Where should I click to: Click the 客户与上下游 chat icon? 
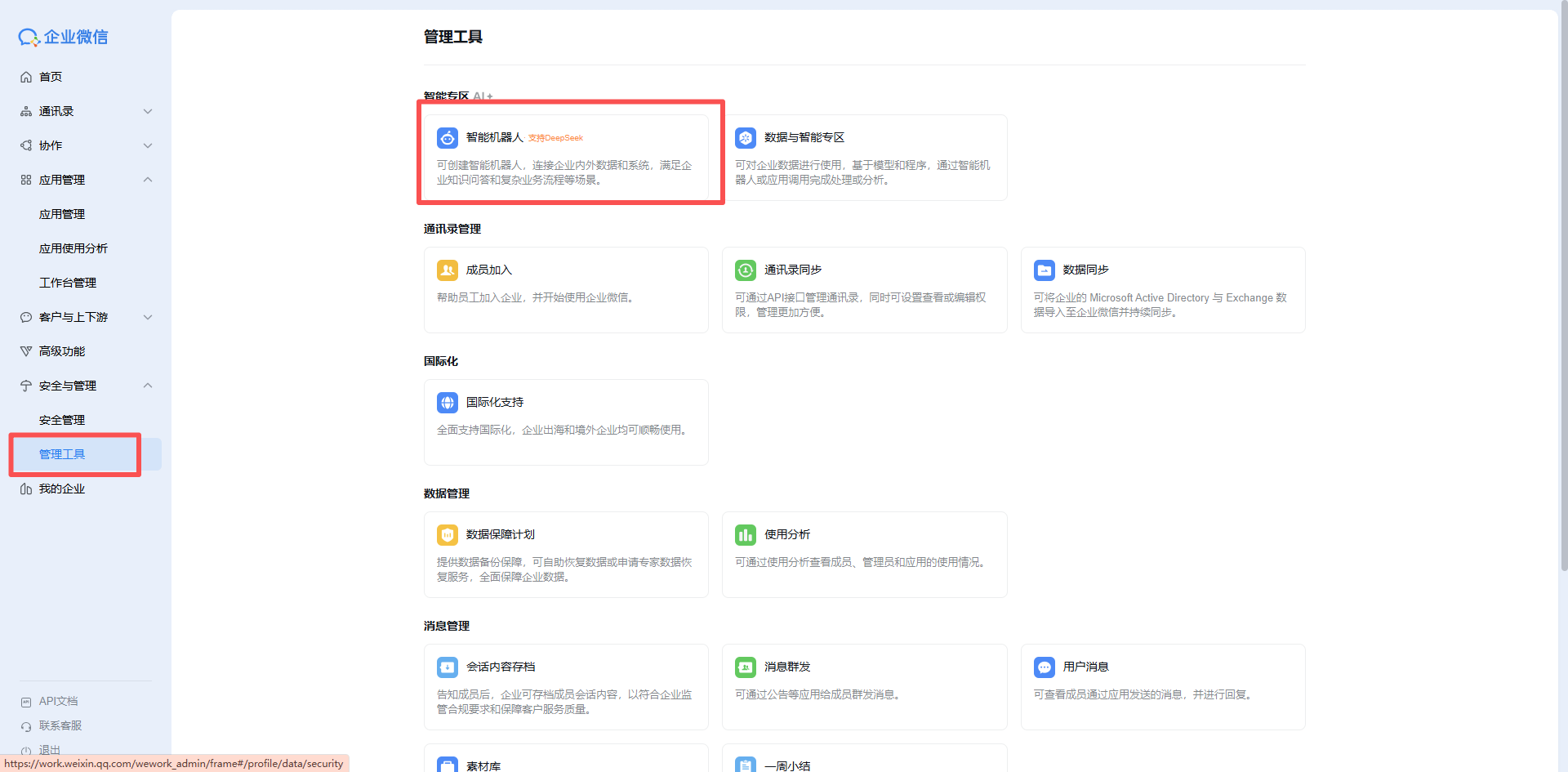[26, 317]
